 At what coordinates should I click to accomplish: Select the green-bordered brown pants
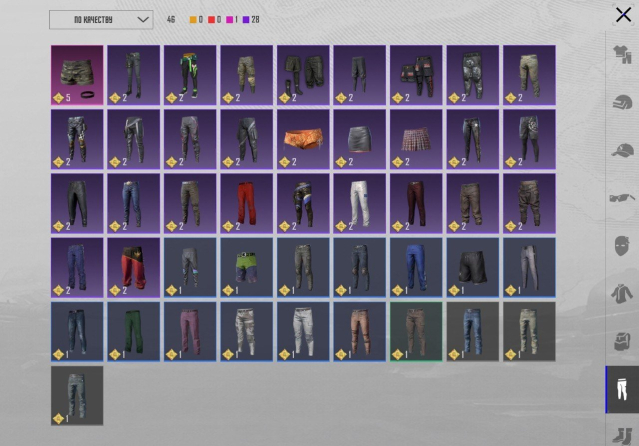(416, 331)
